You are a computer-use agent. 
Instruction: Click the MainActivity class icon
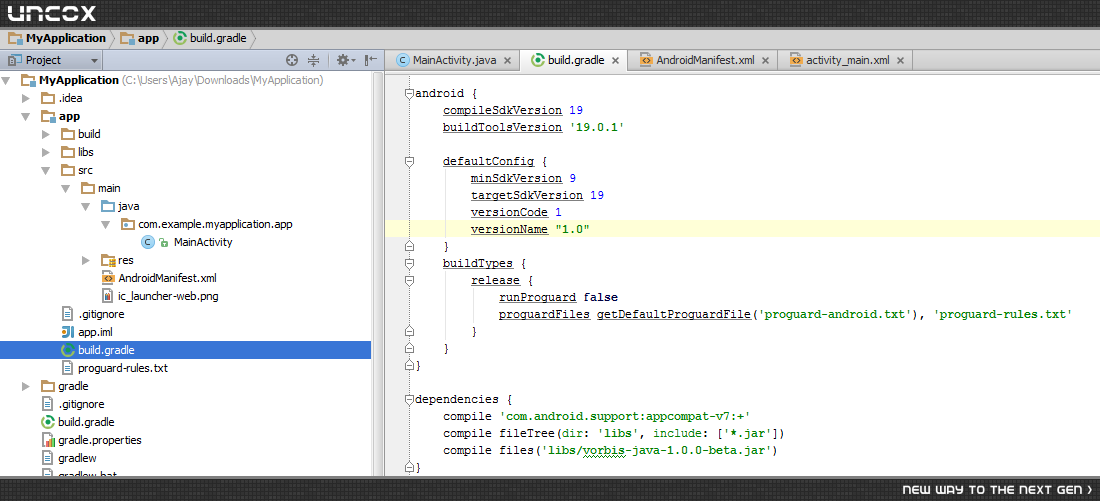pos(147,242)
